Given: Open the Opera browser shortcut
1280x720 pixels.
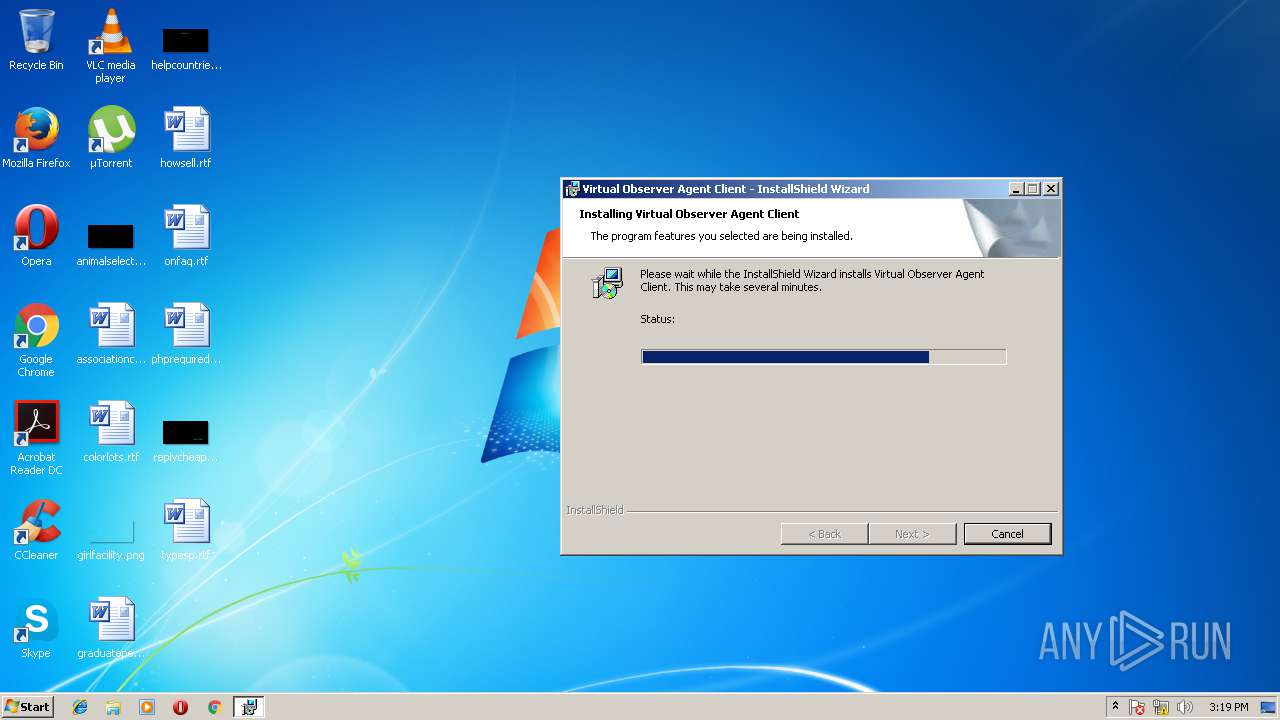Looking at the screenshot, I should click(36, 236).
